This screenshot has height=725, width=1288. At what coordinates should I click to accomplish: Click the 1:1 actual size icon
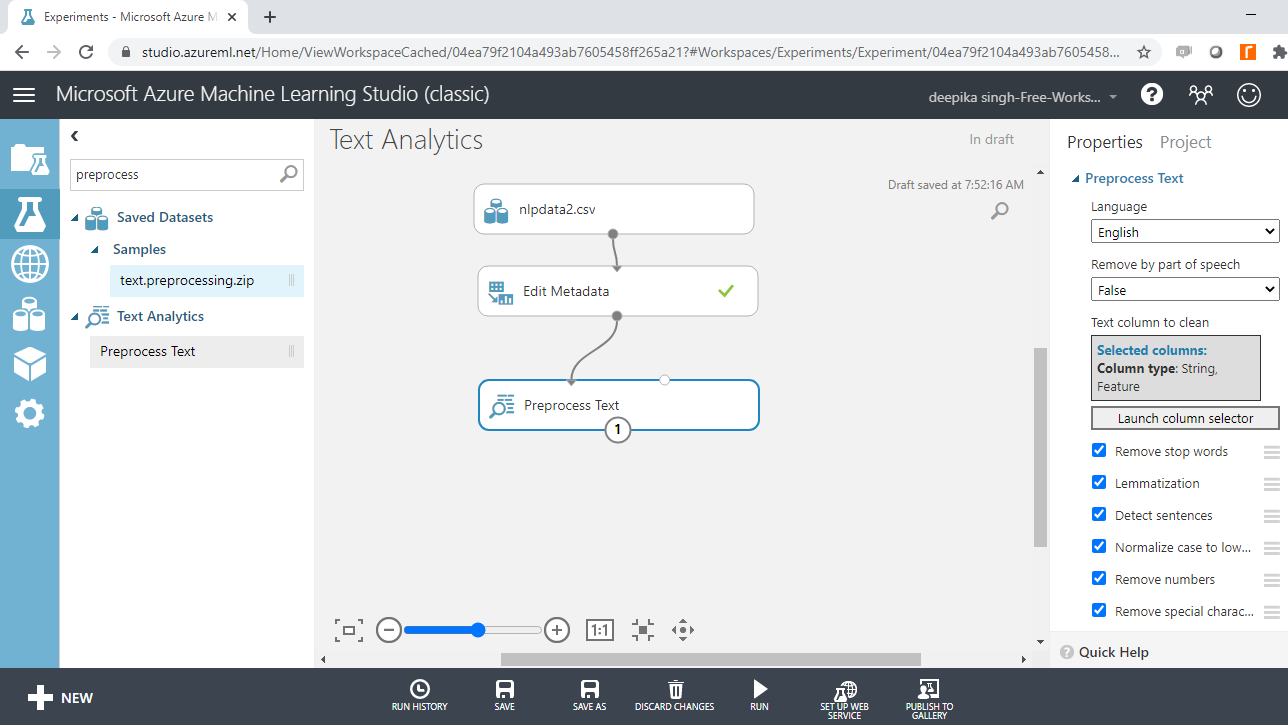coord(599,630)
